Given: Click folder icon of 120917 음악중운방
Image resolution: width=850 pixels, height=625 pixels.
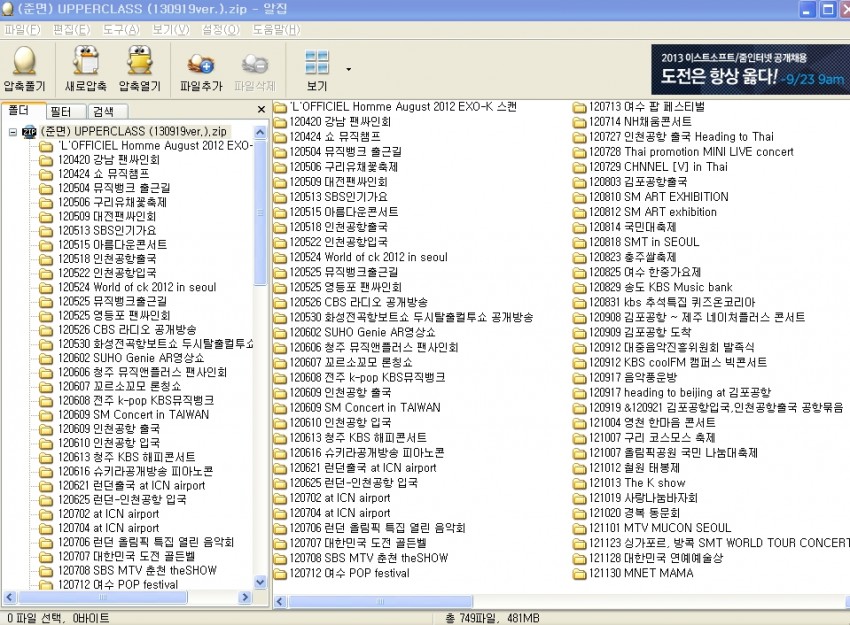Looking at the screenshot, I should click(x=579, y=378).
